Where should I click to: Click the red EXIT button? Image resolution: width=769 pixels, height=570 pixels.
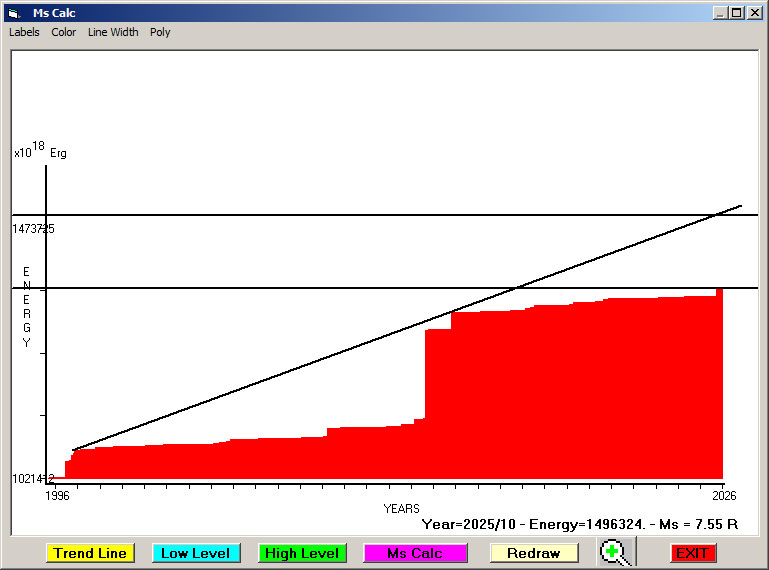pyautogui.click(x=693, y=553)
